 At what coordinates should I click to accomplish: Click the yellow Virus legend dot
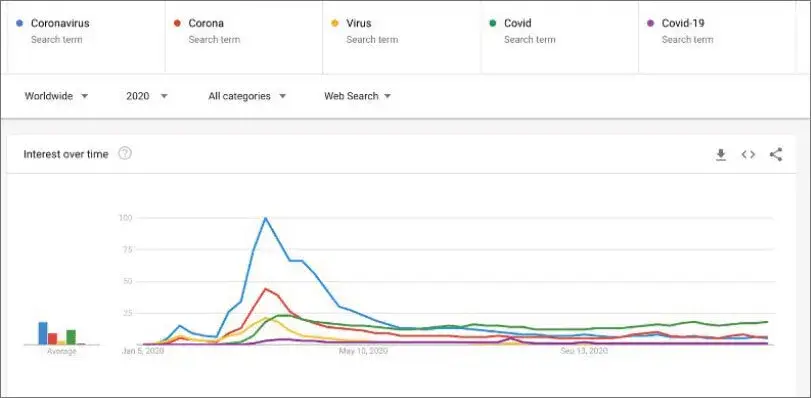pyautogui.click(x=335, y=23)
